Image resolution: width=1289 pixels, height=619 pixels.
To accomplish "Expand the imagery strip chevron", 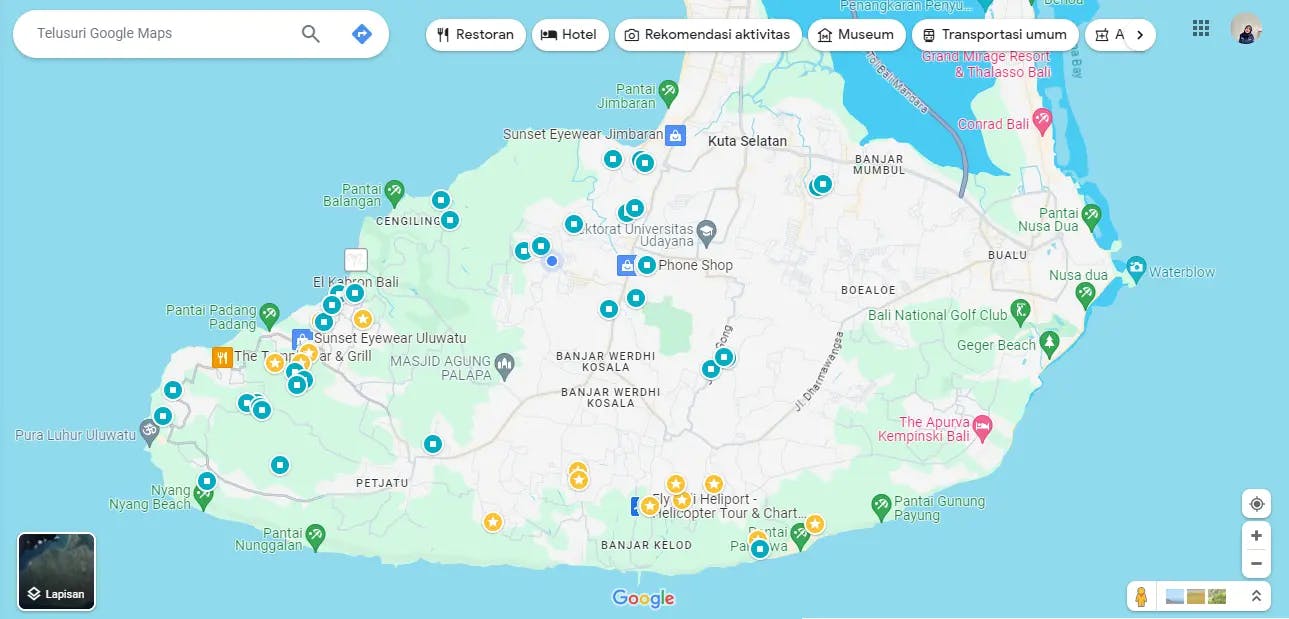I will [x=1256, y=597].
